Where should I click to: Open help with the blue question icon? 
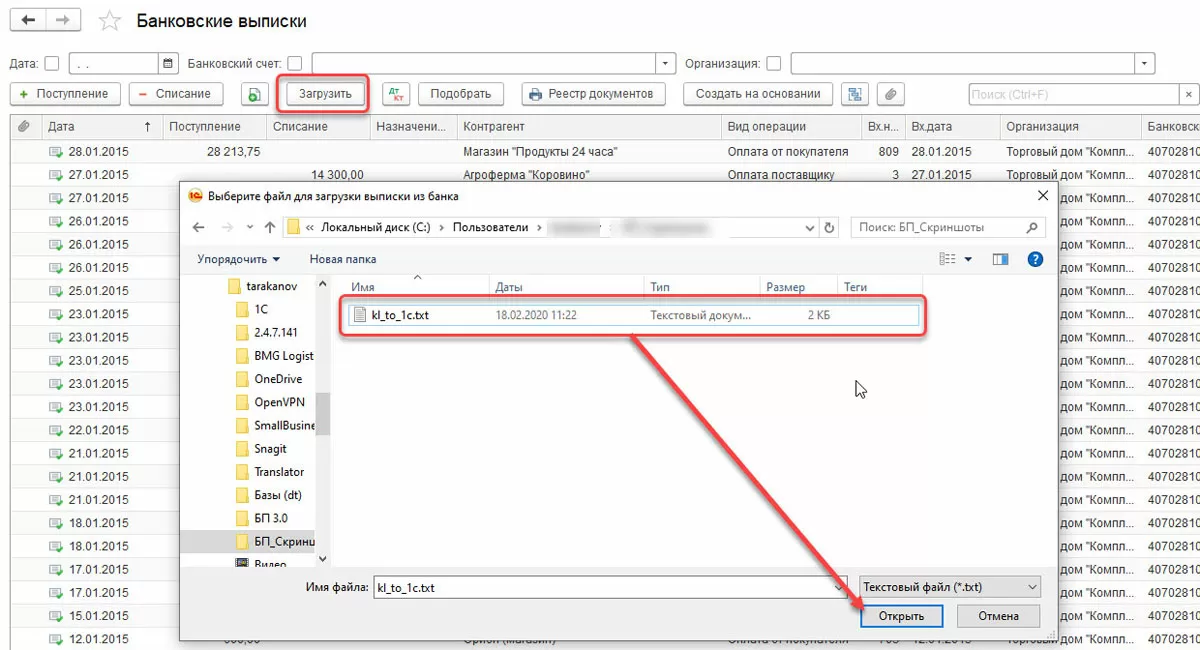[x=1035, y=259]
